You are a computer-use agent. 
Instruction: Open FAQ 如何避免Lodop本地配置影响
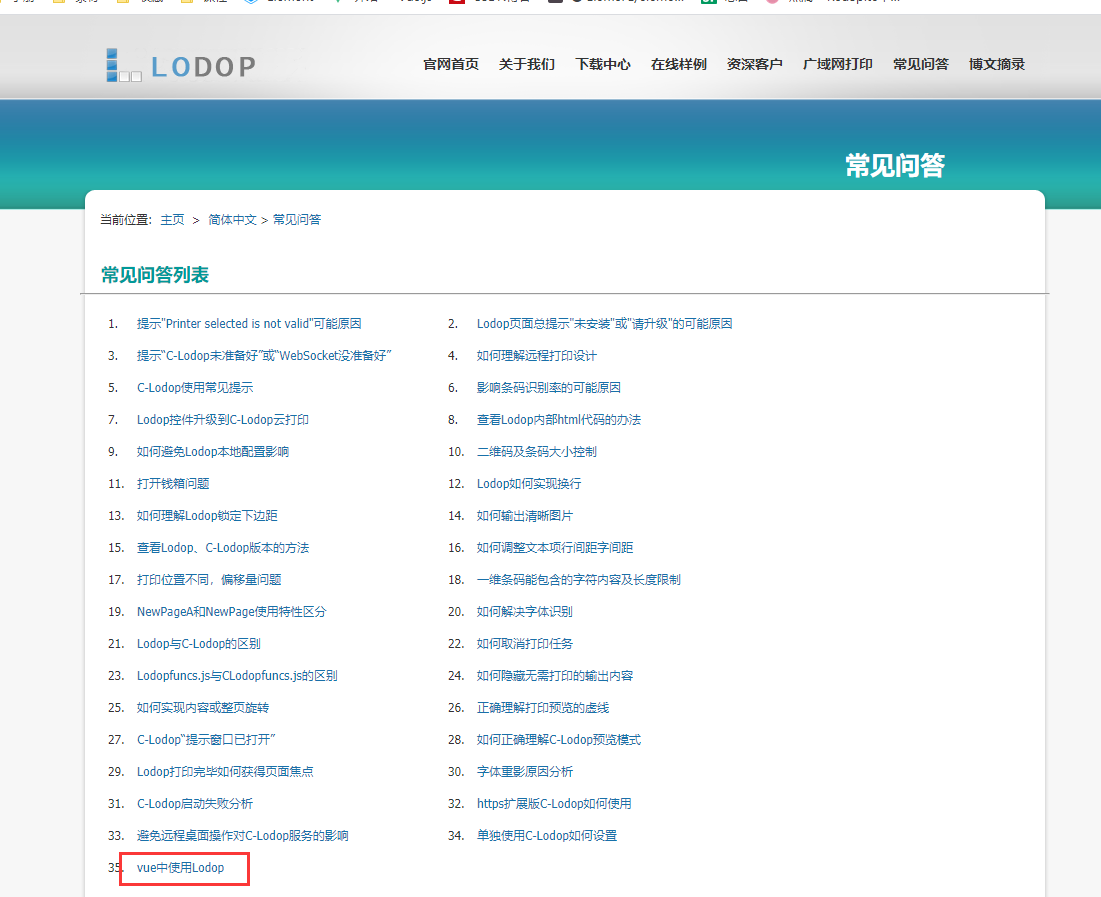pyautogui.click(x=213, y=452)
